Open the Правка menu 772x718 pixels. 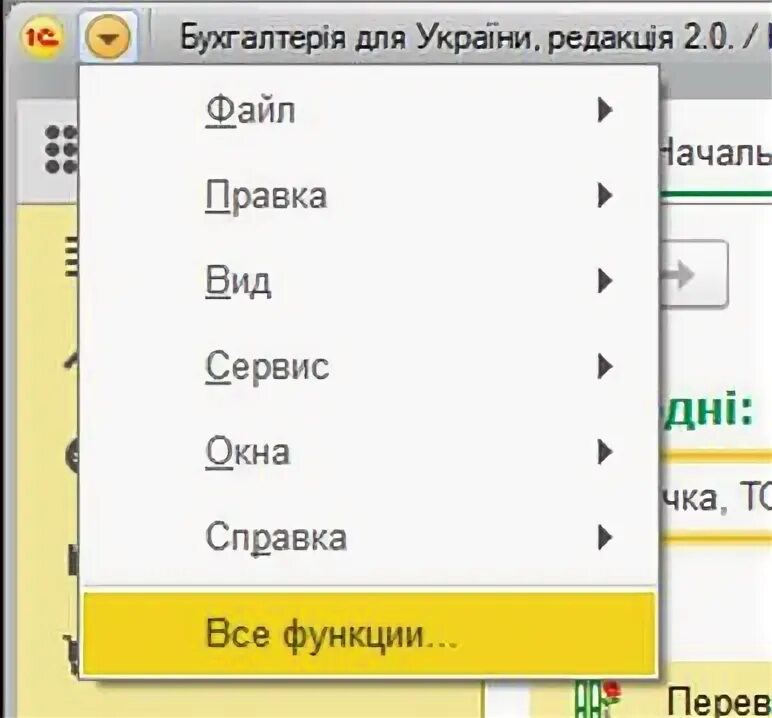pyautogui.click(x=369, y=196)
